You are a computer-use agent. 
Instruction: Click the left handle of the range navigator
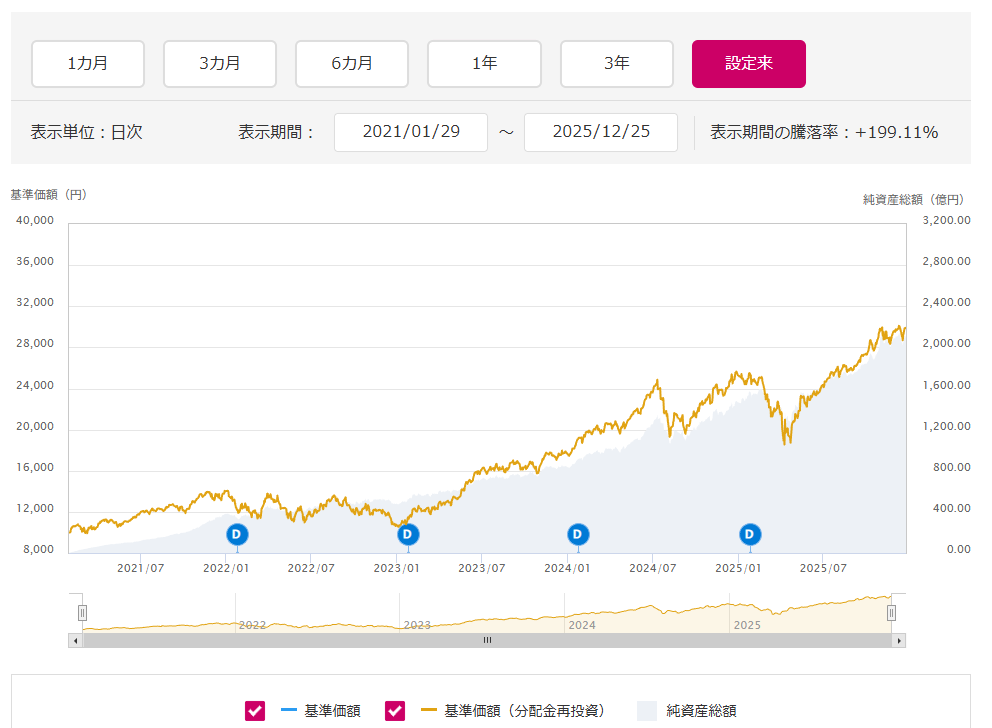[x=83, y=612]
